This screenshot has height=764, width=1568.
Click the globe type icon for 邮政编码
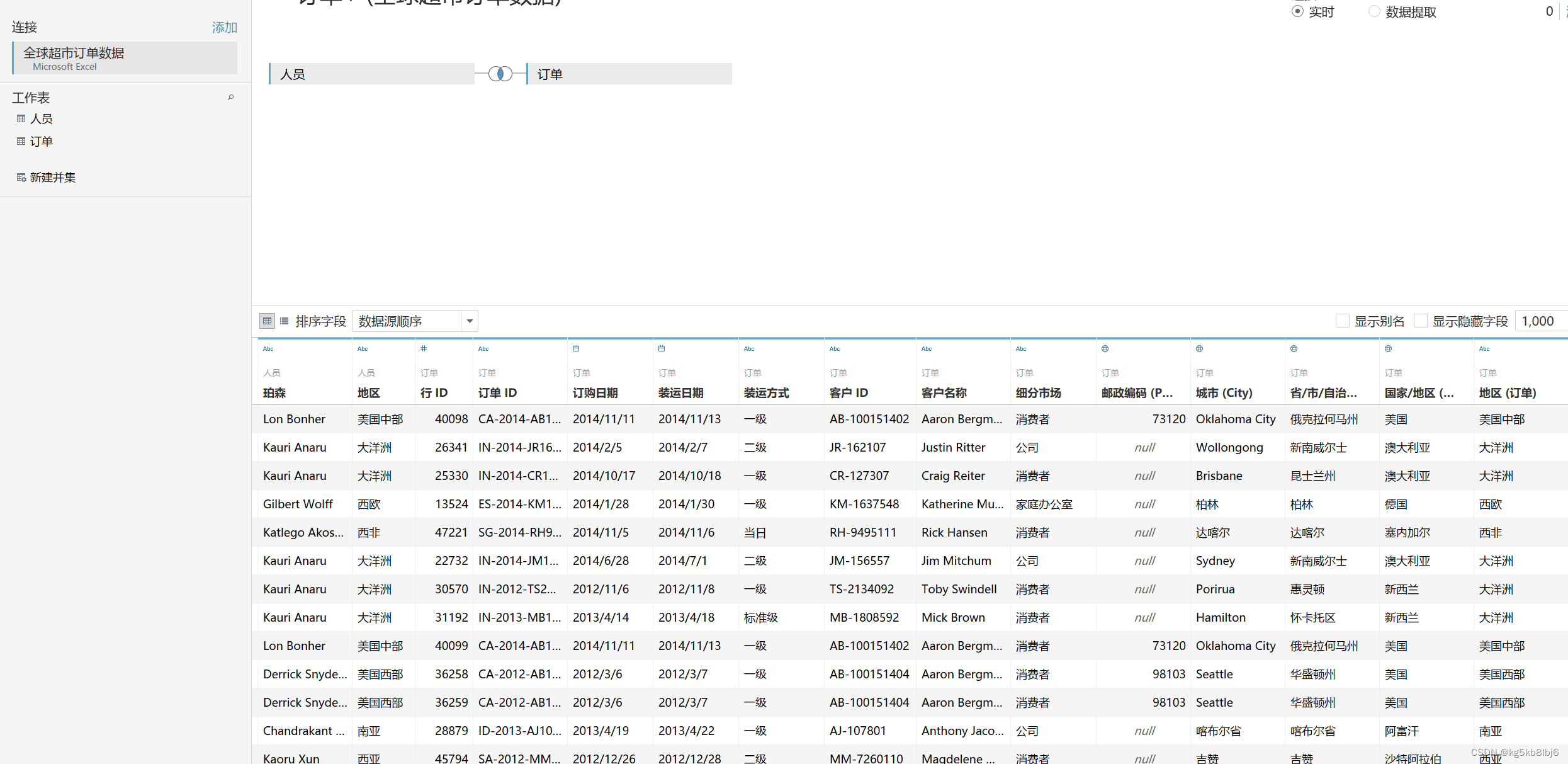(1105, 348)
